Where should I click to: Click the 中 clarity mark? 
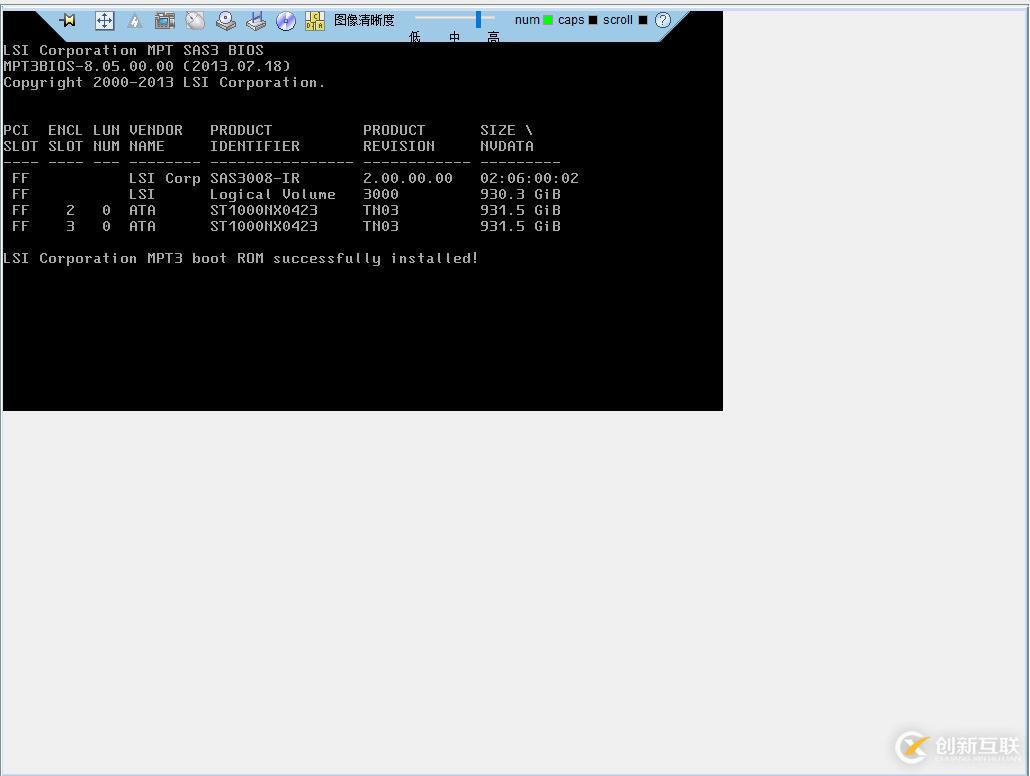tap(454, 37)
